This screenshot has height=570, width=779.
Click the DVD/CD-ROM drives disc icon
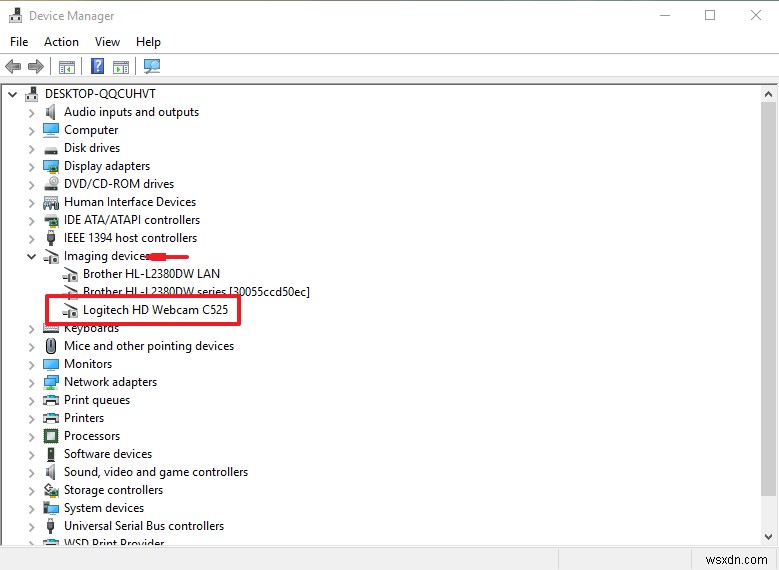click(51, 184)
